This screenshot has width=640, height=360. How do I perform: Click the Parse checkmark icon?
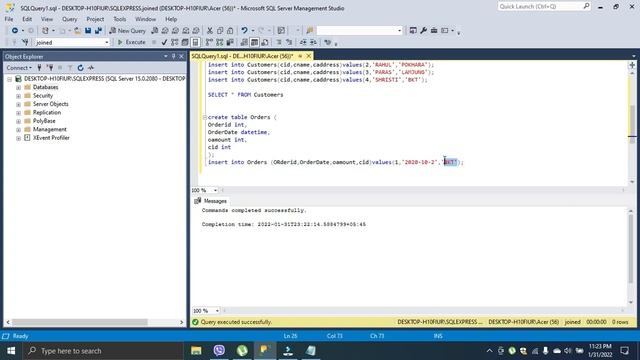coord(164,42)
